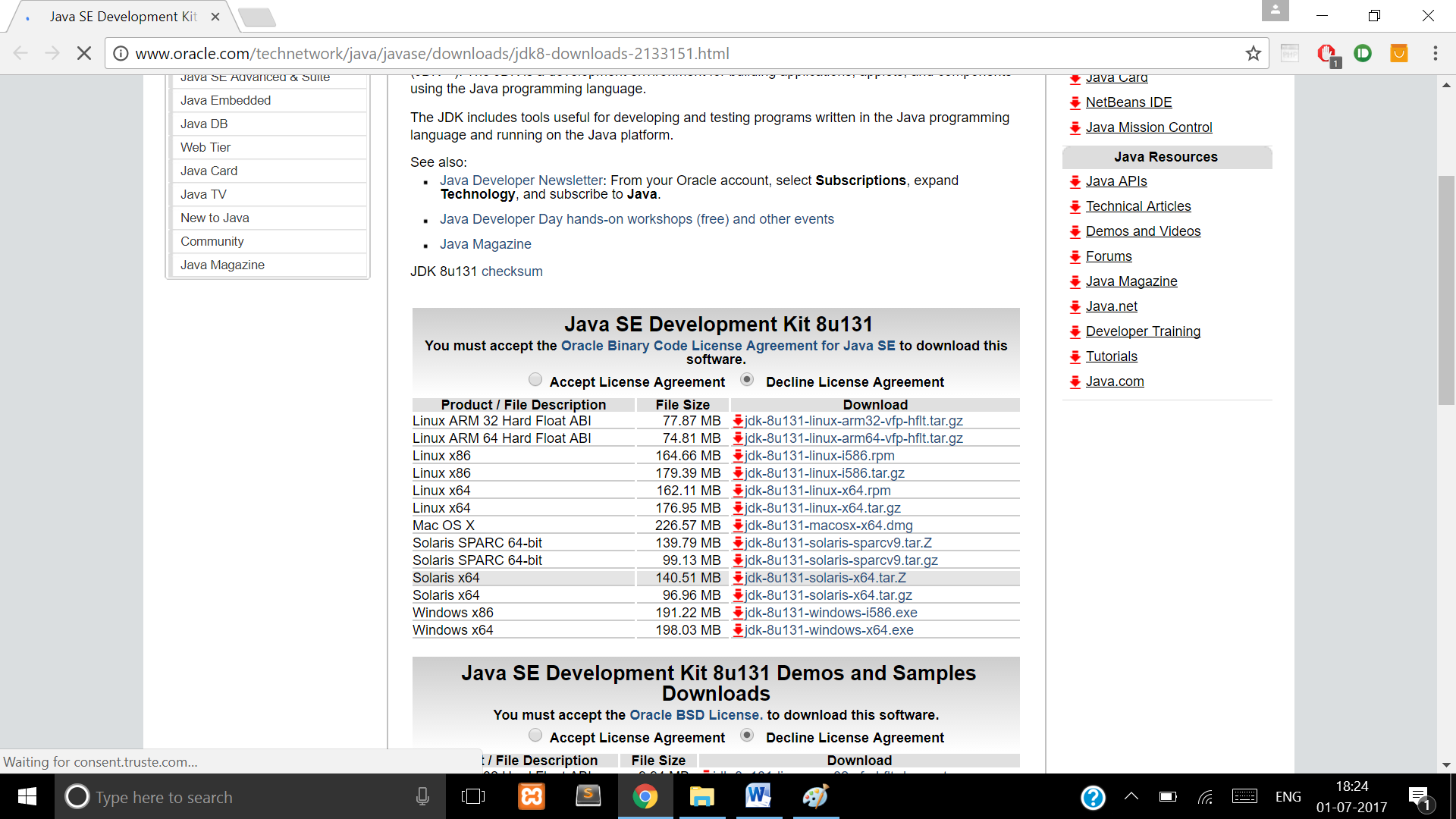Open the taskbar clock showing 18:24
Viewport: 1456px width, 819px height.
tap(1352, 796)
